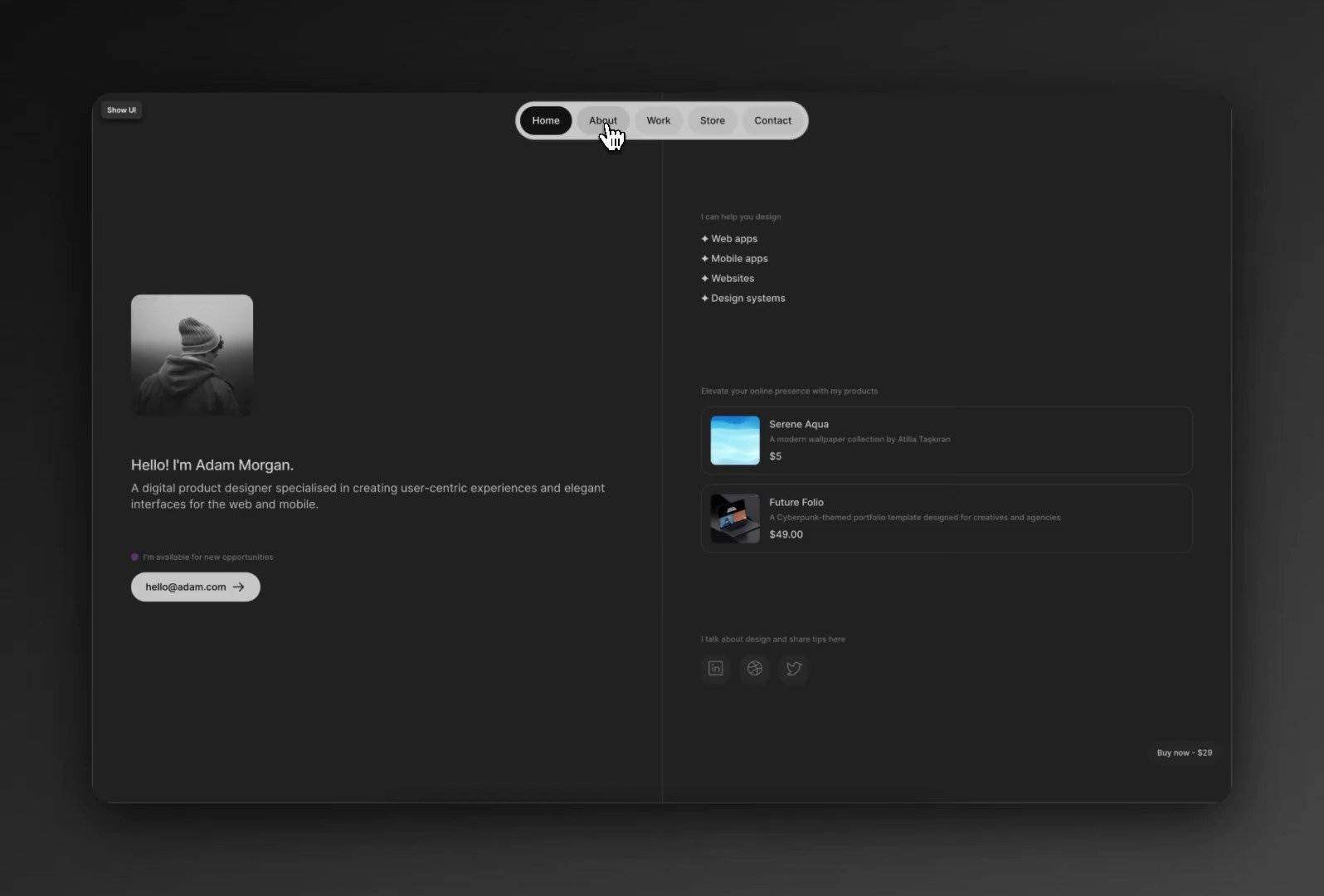This screenshot has height=896, width=1324.
Task: Open the Serene Aqua product card
Action: 947,441
